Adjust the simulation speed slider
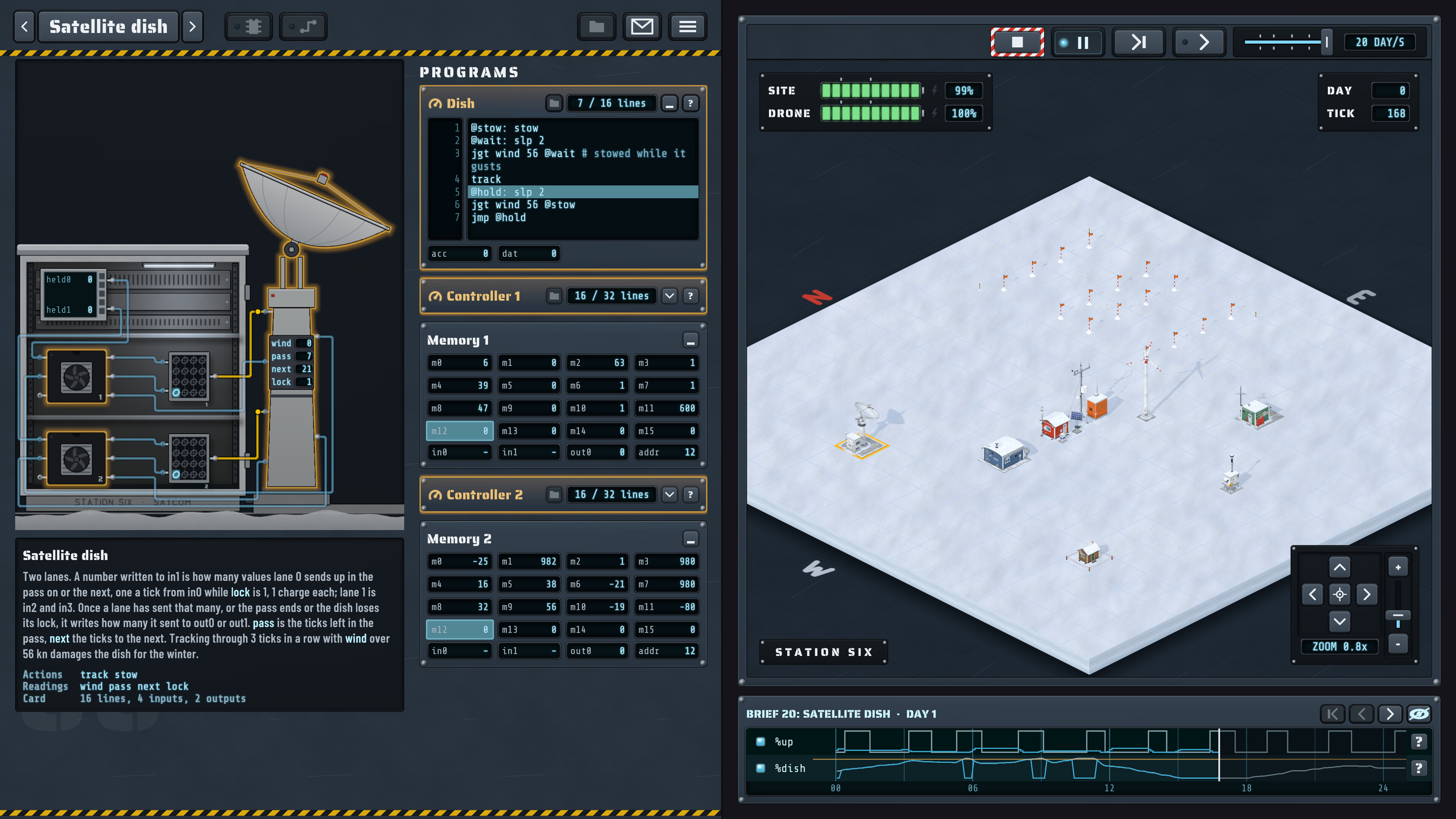Image resolution: width=1456 pixels, height=819 pixels. click(x=1326, y=42)
